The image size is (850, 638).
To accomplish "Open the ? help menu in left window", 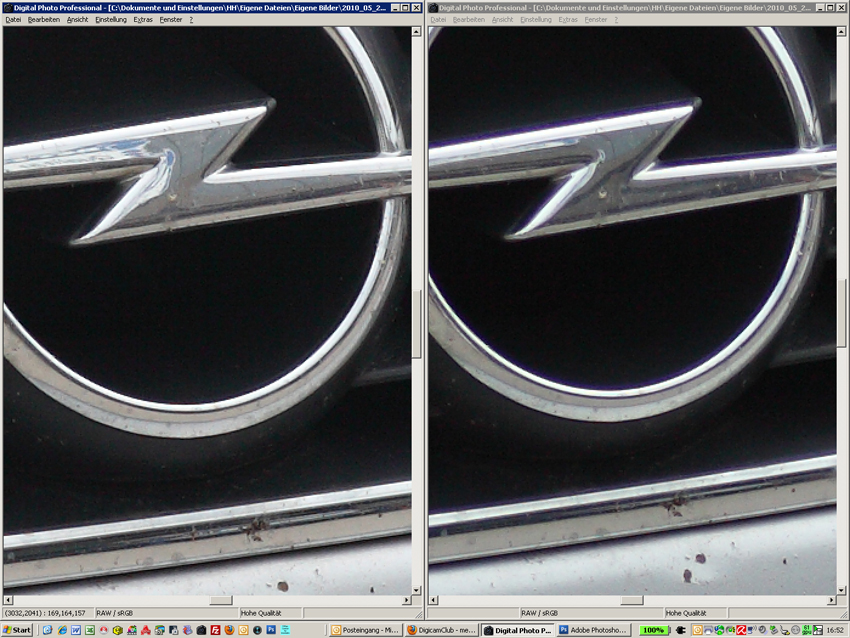I will pyautogui.click(x=191, y=20).
